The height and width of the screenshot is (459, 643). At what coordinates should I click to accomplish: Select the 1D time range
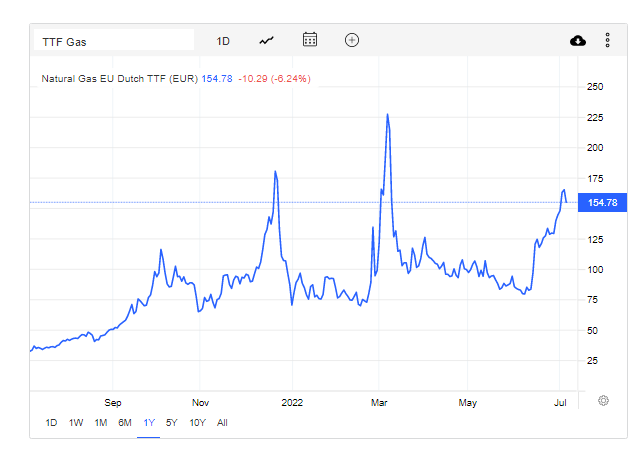click(x=52, y=422)
